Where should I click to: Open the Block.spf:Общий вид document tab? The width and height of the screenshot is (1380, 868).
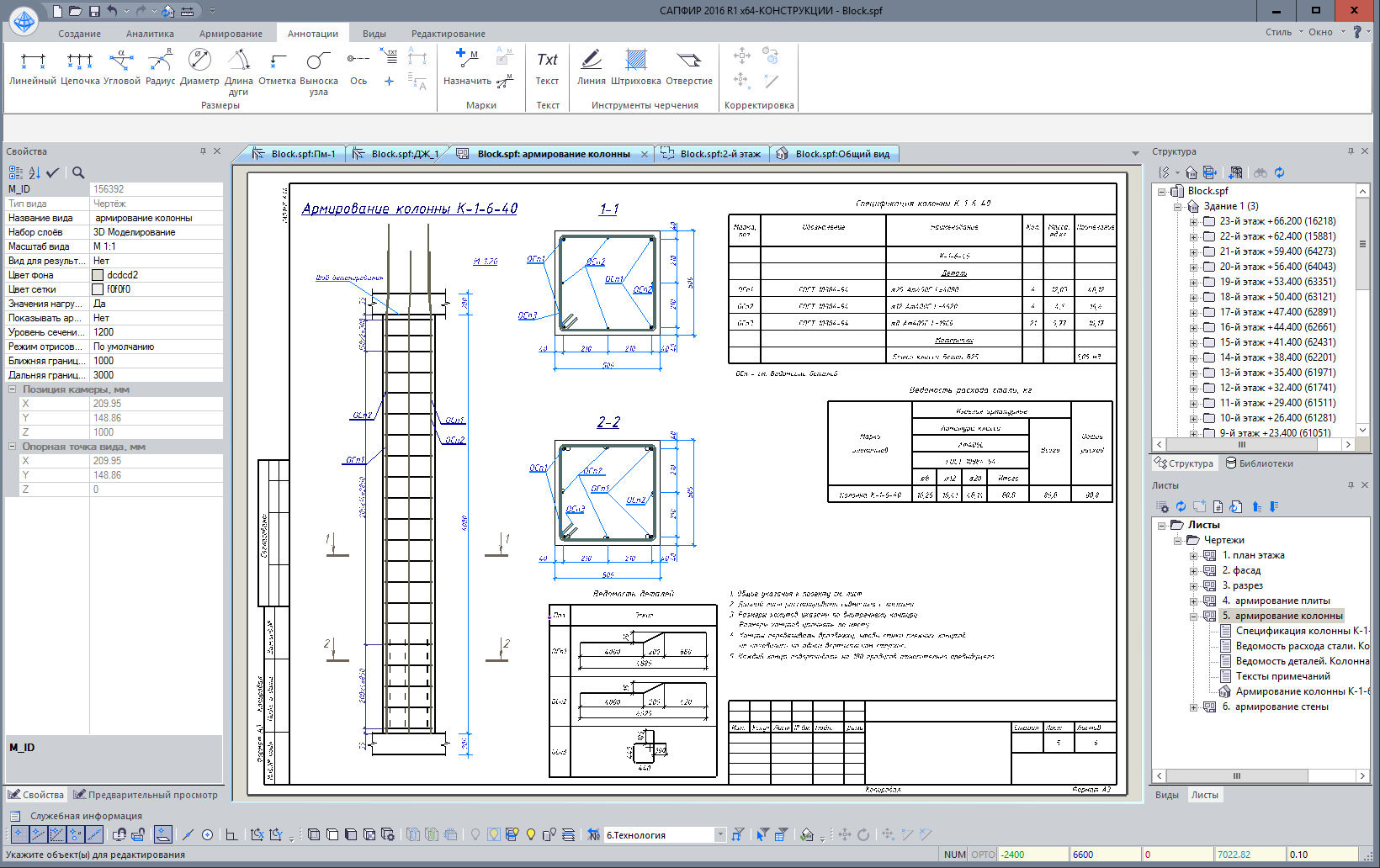(841, 154)
